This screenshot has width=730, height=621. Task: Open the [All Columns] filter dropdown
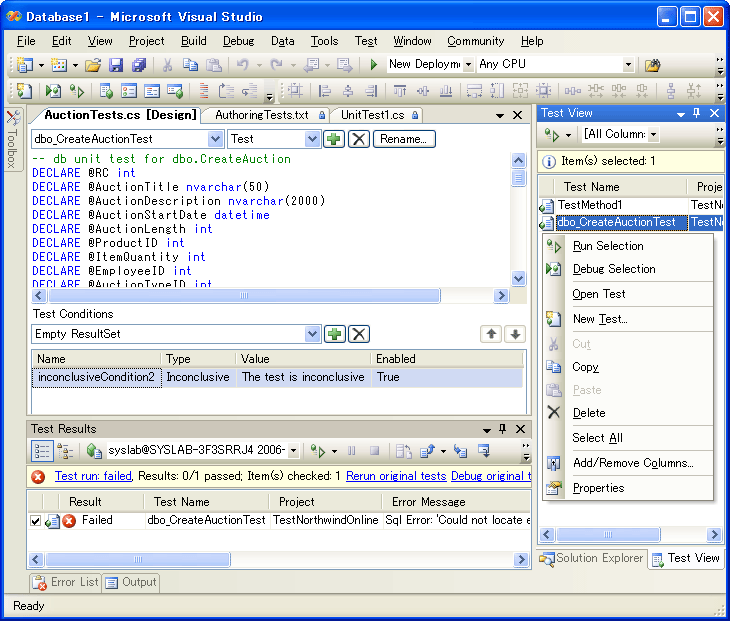(x=653, y=135)
